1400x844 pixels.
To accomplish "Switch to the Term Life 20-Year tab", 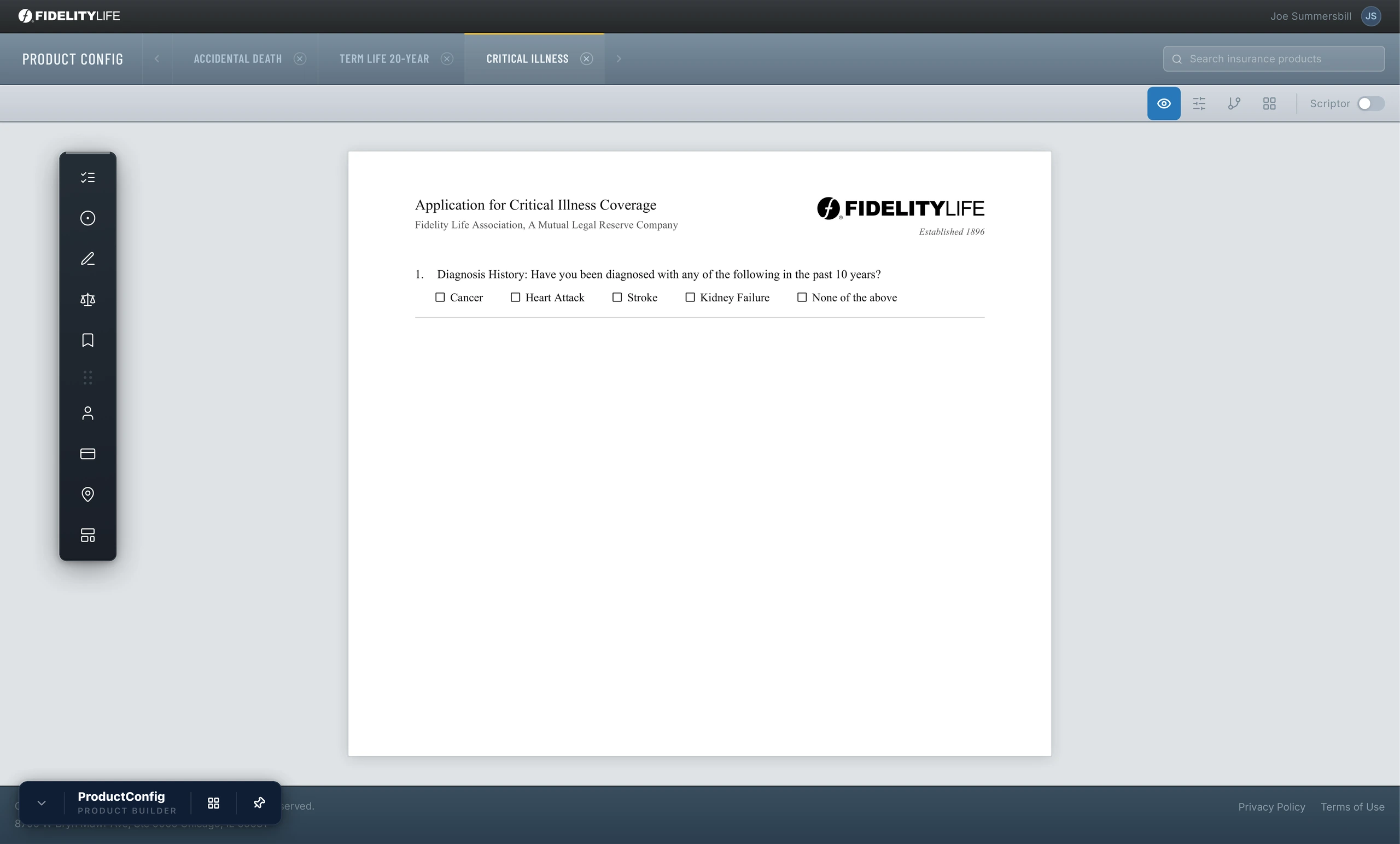I will point(384,59).
